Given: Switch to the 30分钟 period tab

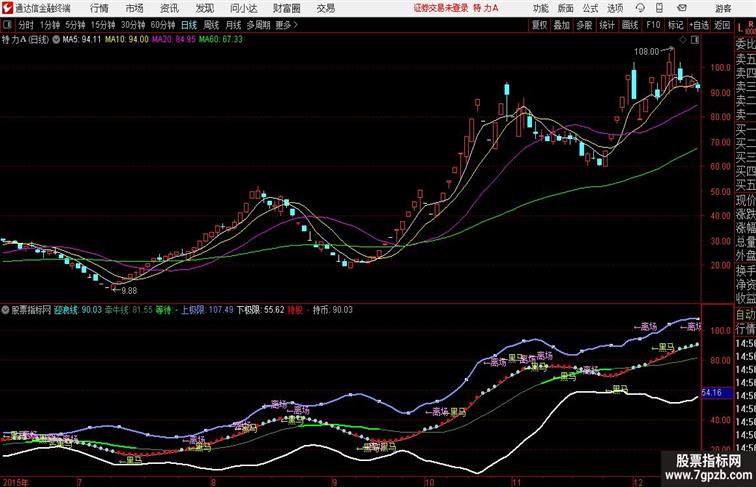Looking at the screenshot, I should (x=133, y=25).
